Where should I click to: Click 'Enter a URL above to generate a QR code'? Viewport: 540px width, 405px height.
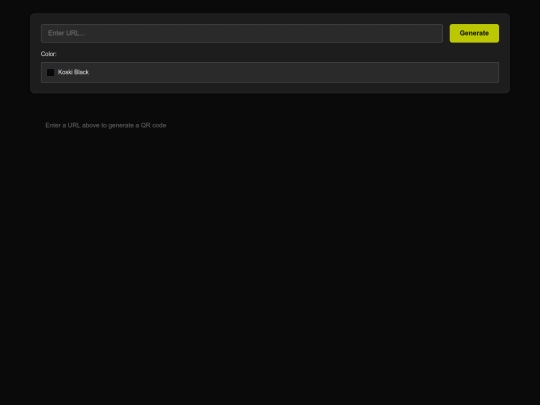click(106, 125)
